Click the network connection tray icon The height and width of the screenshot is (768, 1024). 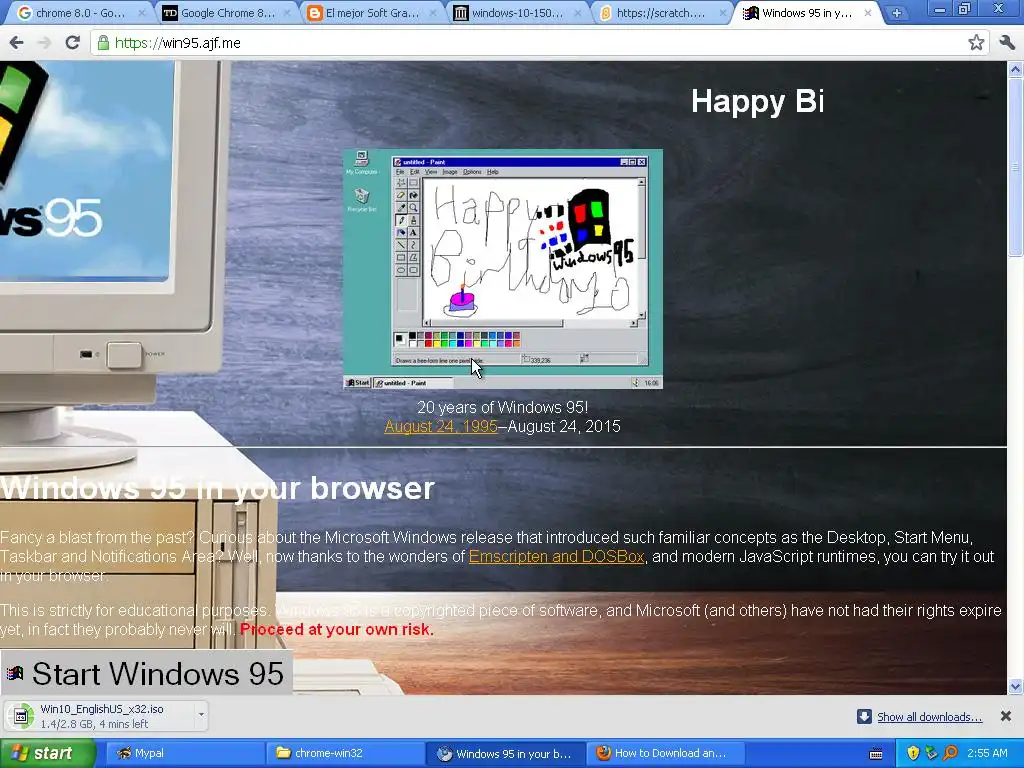click(x=931, y=753)
